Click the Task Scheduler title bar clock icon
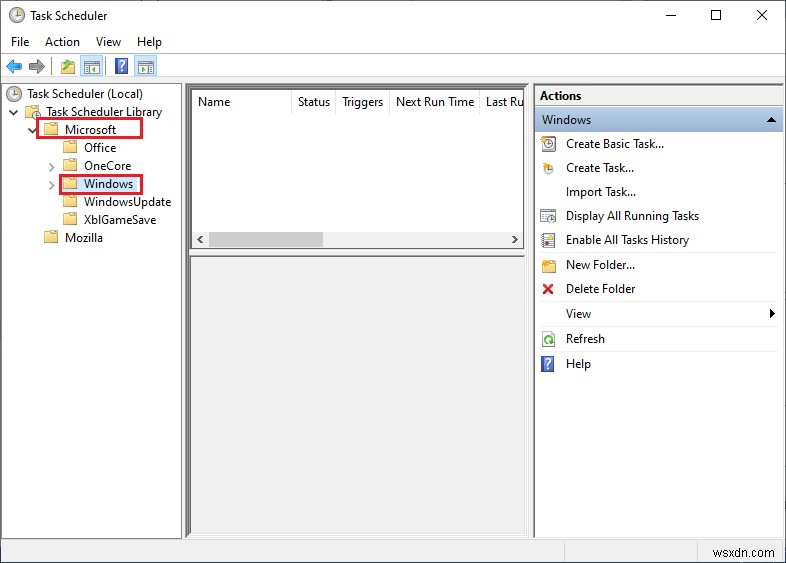786x563 pixels. (x=17, y=15)
